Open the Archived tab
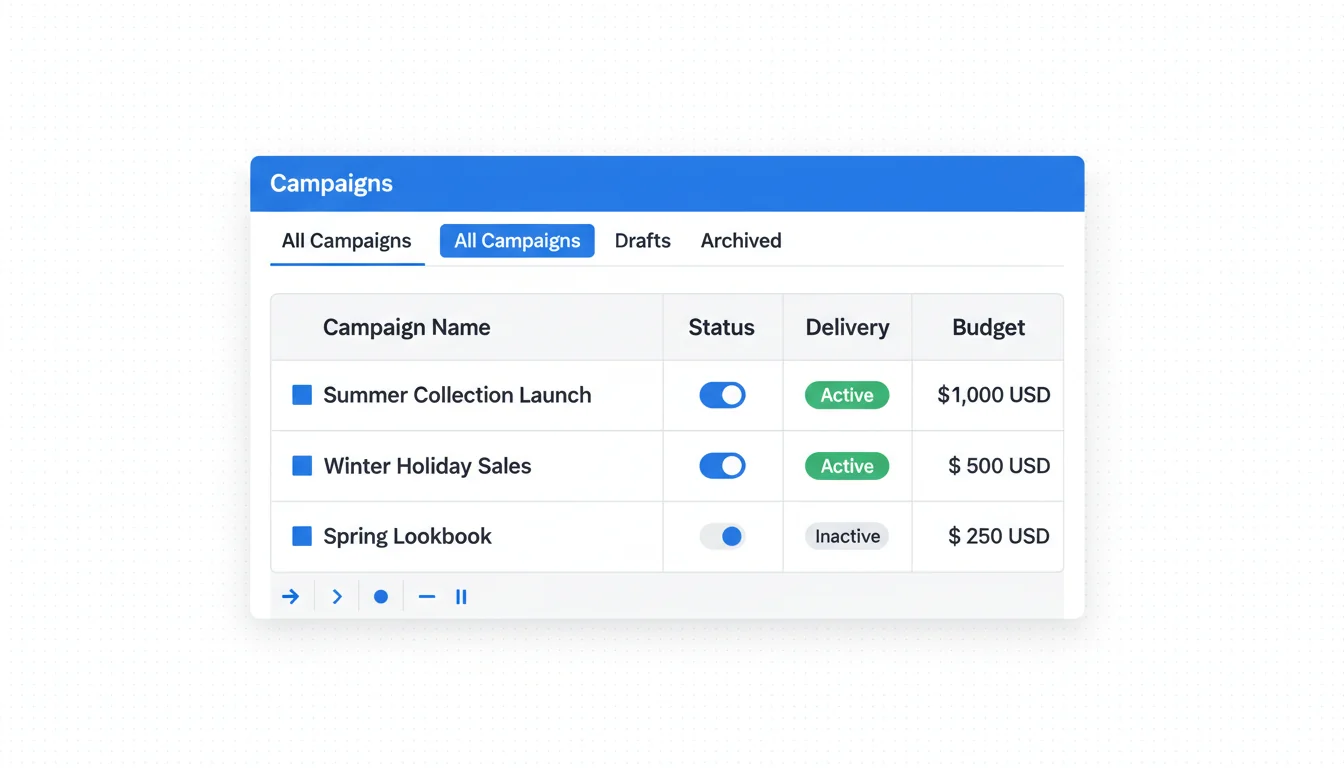The height and width of the screenshot is (768, 1344). (x=741, y=241)
